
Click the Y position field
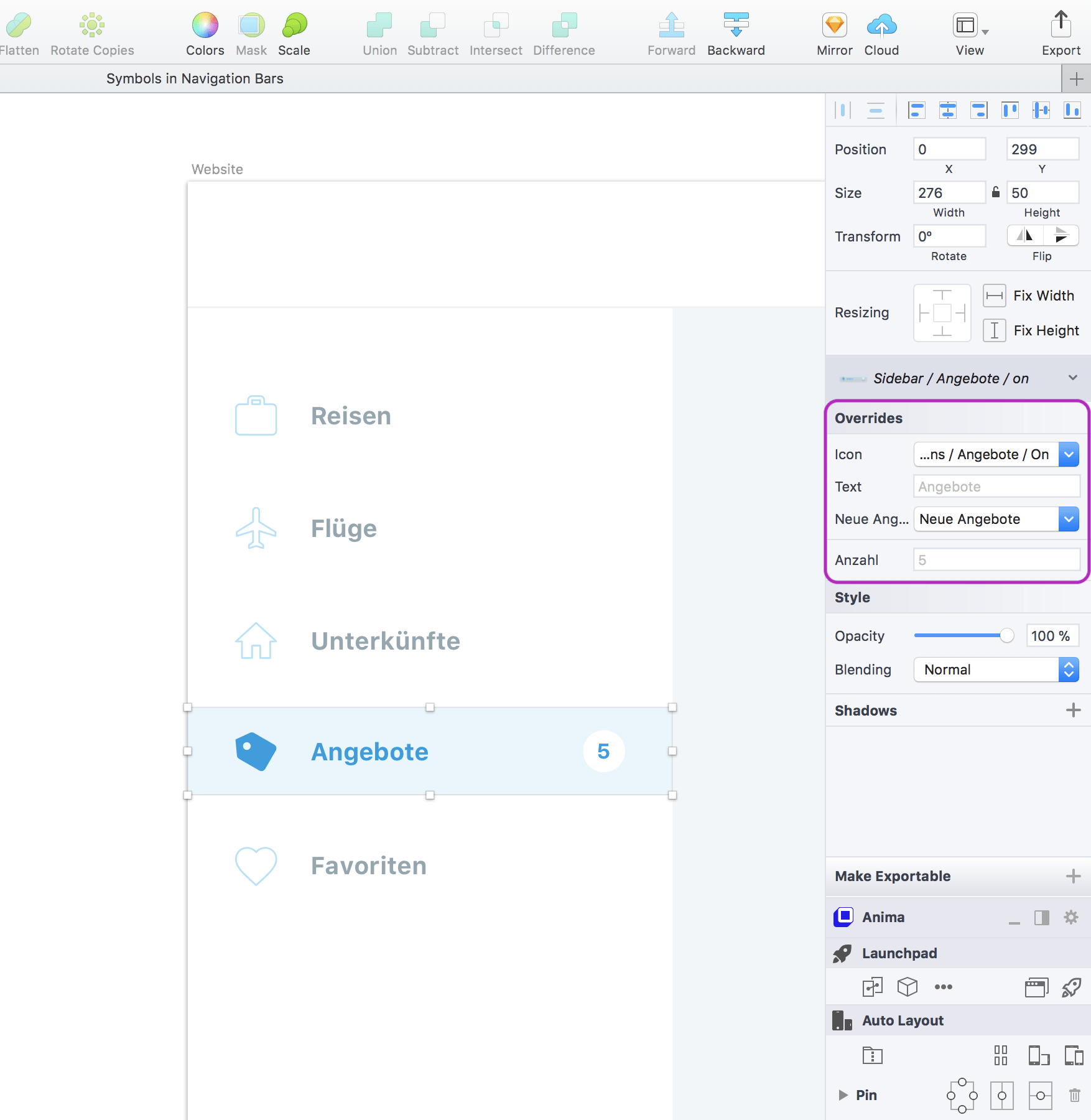pos(1042,149)
